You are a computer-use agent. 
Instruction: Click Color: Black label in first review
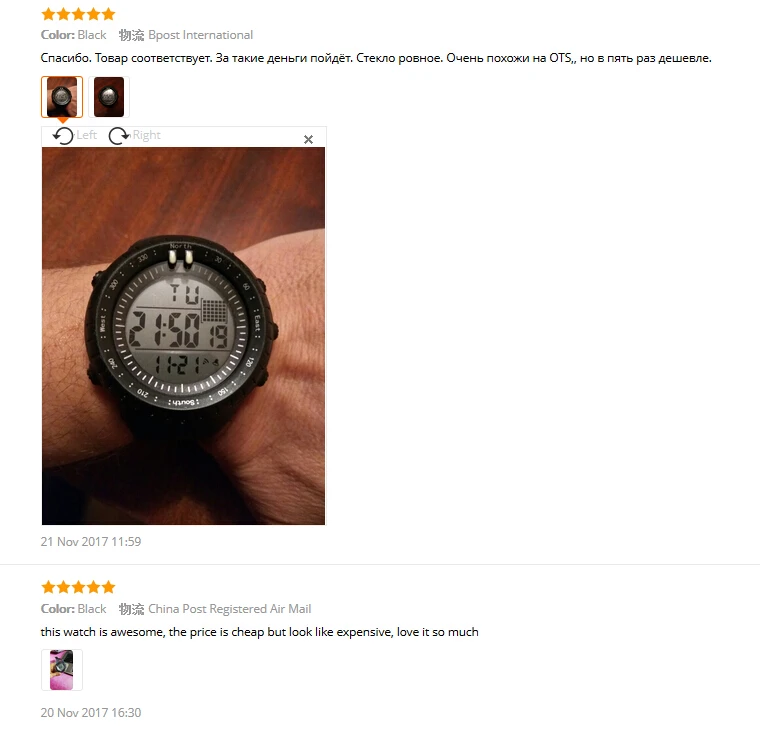click(x=73, y=35)
